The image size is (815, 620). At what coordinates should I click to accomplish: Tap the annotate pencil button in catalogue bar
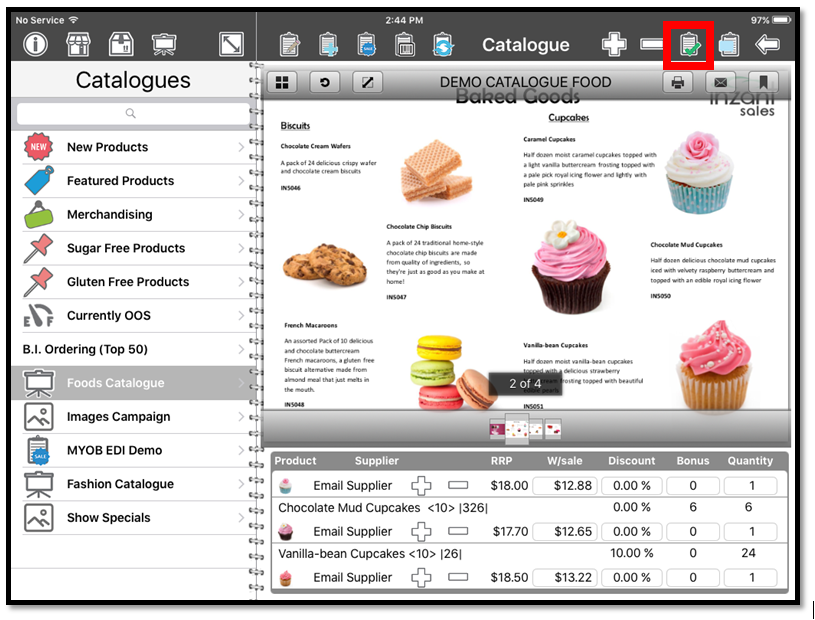pyautogui.click(x=367, y=82)
